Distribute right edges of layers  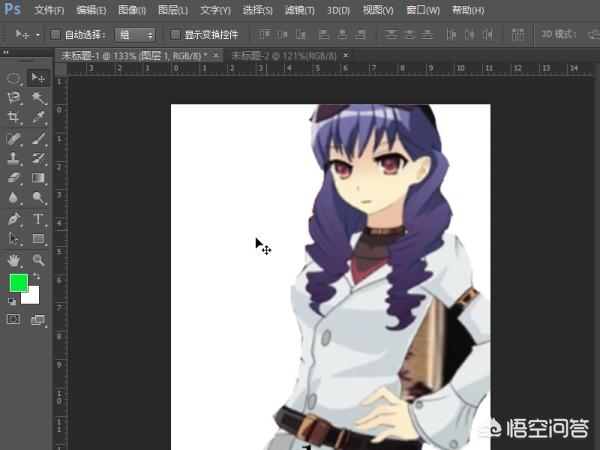[x=488, y=35]
